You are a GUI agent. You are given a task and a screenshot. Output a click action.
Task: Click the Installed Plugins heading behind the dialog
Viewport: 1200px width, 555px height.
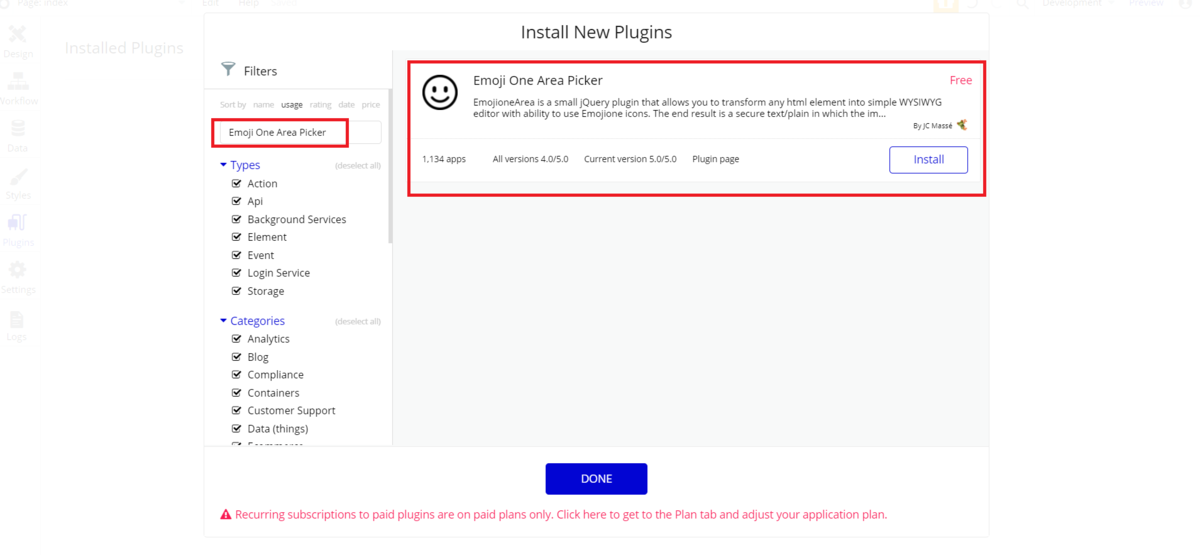124,48
